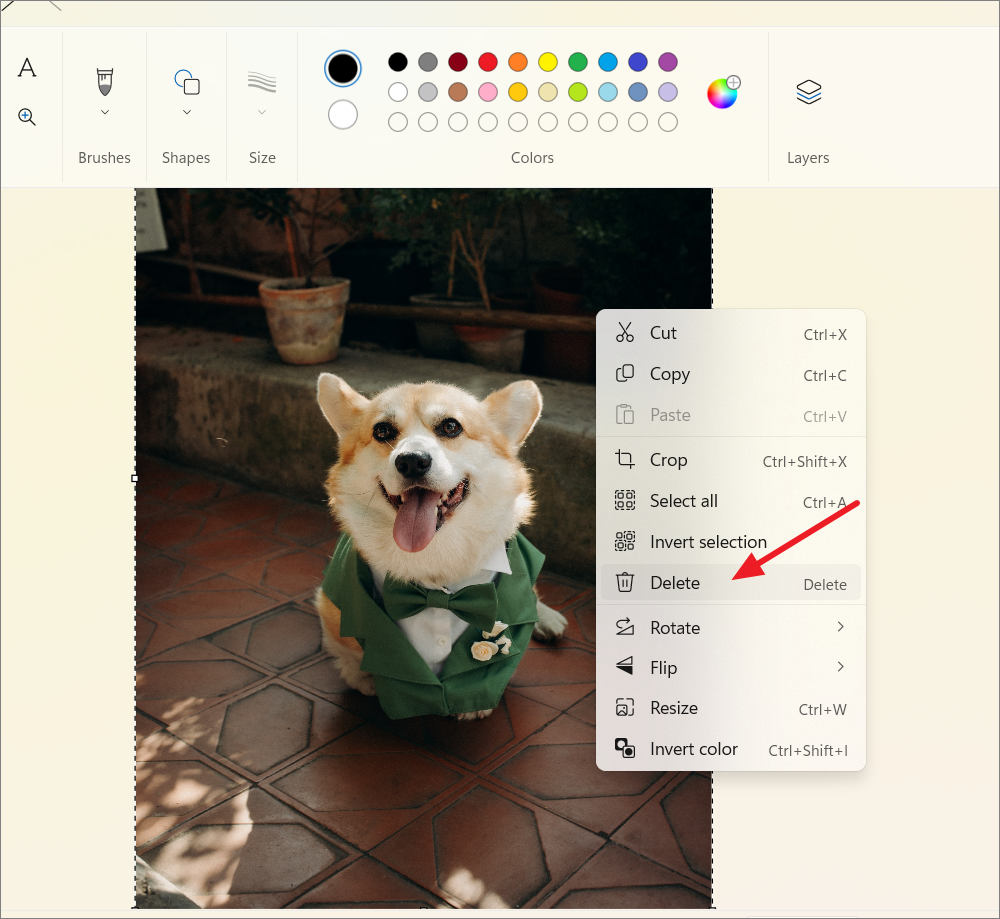Viewport: 1000px width, 919px height.
Task: Click the Rotate submenu arrow
Action: tap(841, 627)
